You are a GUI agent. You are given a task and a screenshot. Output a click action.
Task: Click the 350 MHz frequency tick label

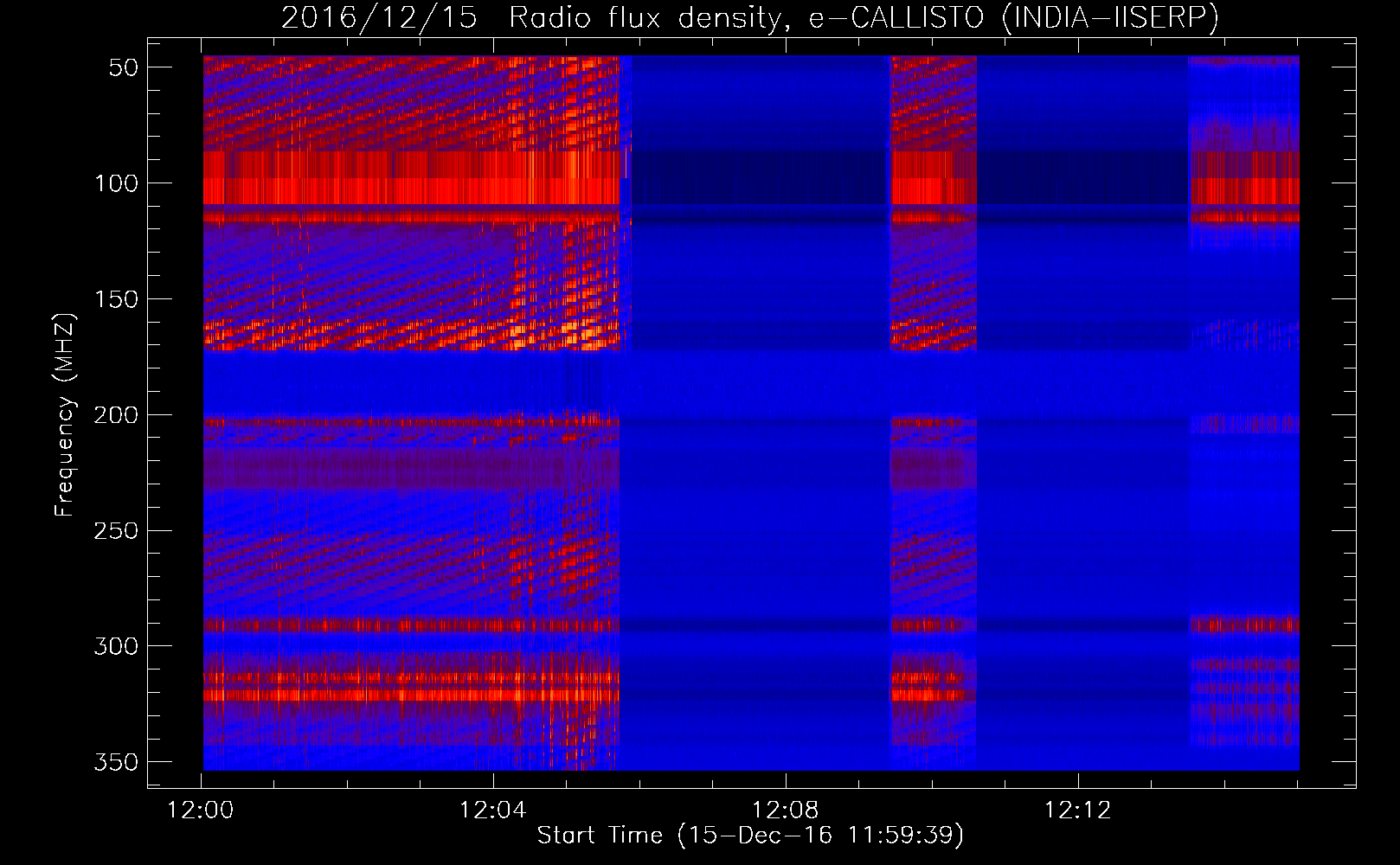[x=116, y=762]
